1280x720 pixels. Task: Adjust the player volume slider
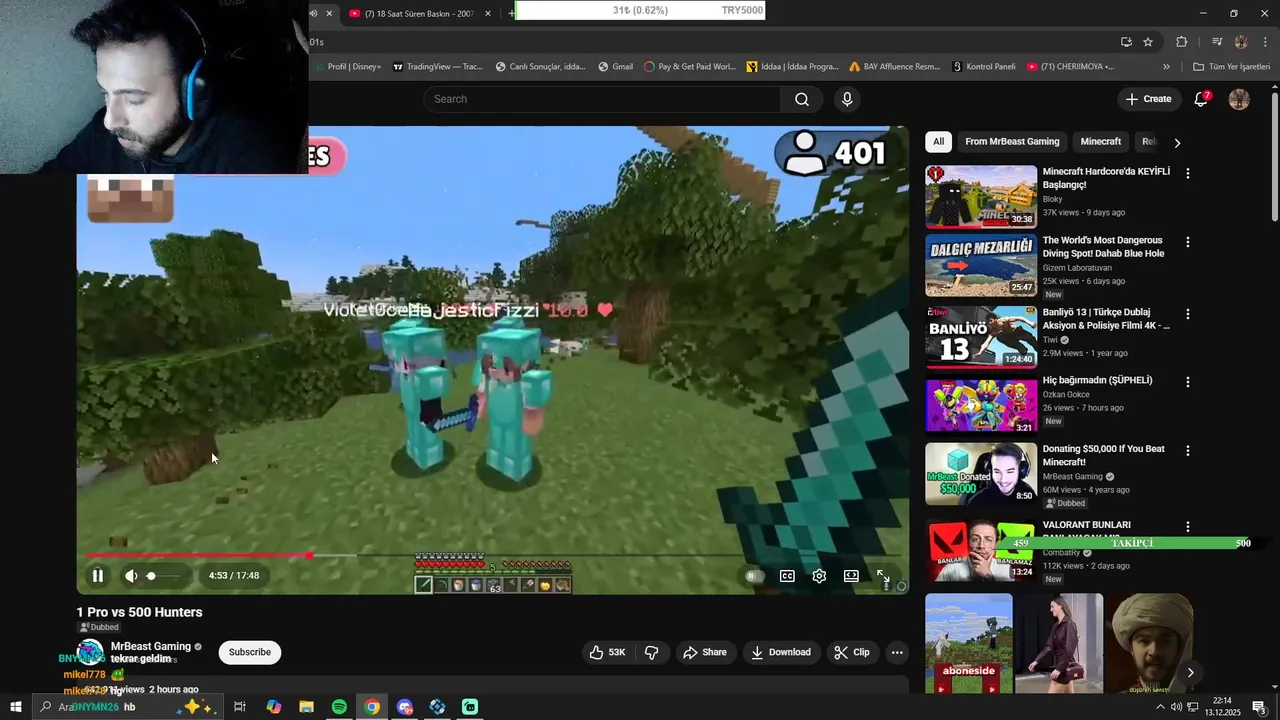tap(165, 576)
